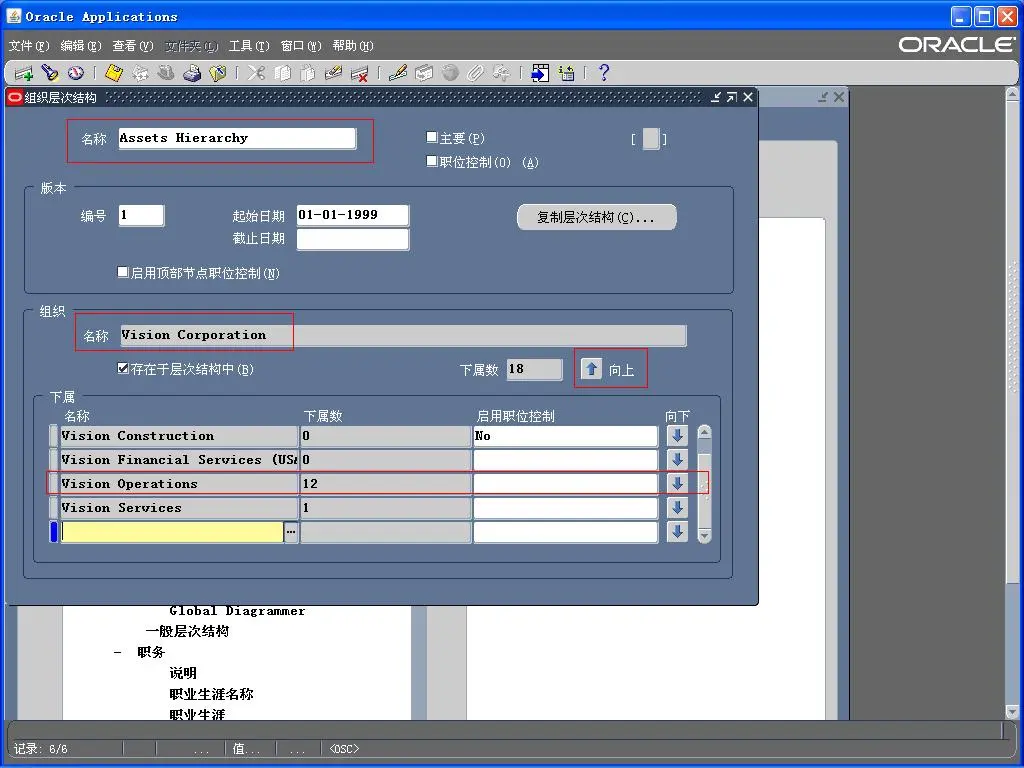Click the Attachments paperclip icon
The width and height of the screenshot is (1024, 768).
pyautogui.click(x=475, y=73)
